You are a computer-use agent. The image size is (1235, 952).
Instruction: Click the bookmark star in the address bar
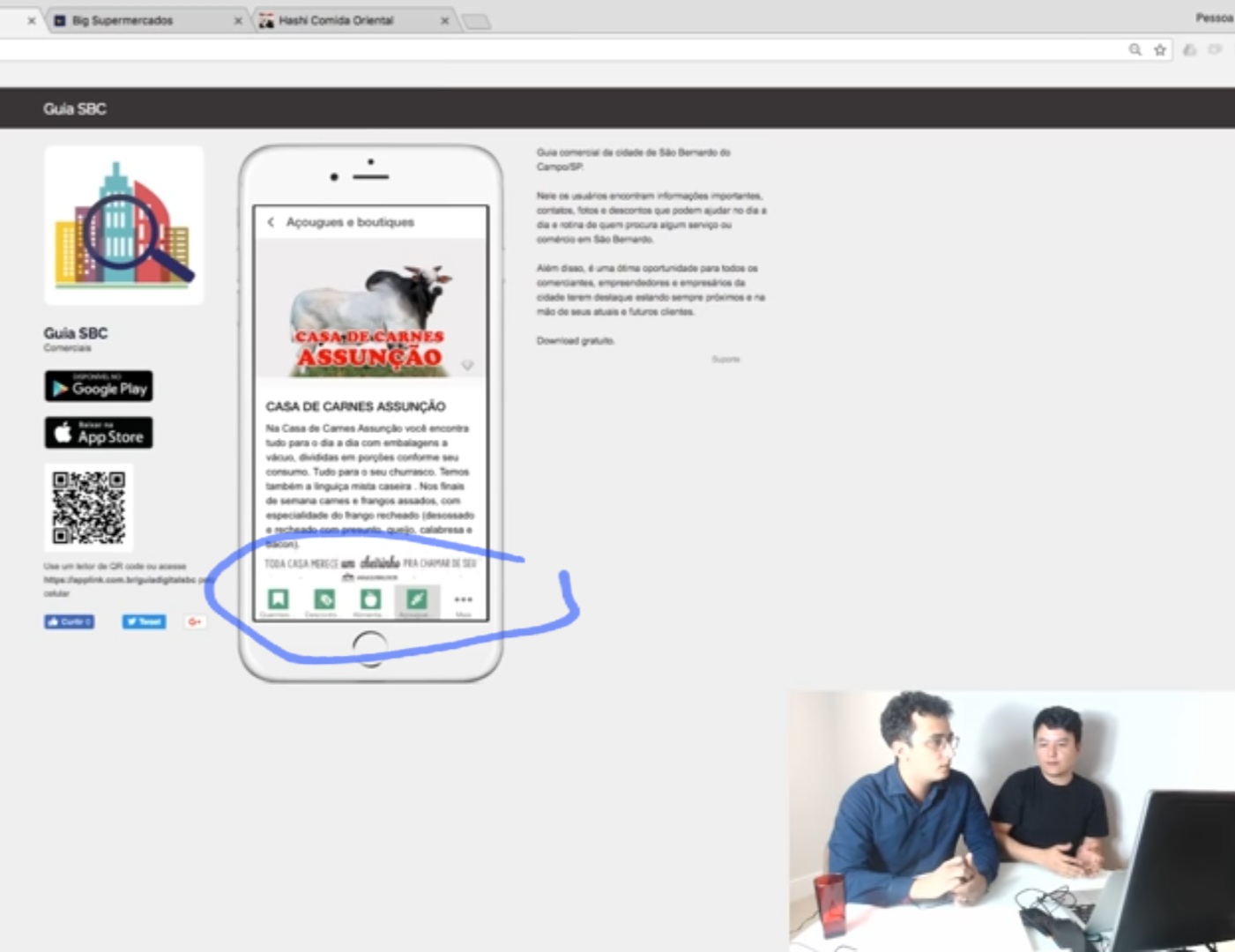(x=1160, y=50)
